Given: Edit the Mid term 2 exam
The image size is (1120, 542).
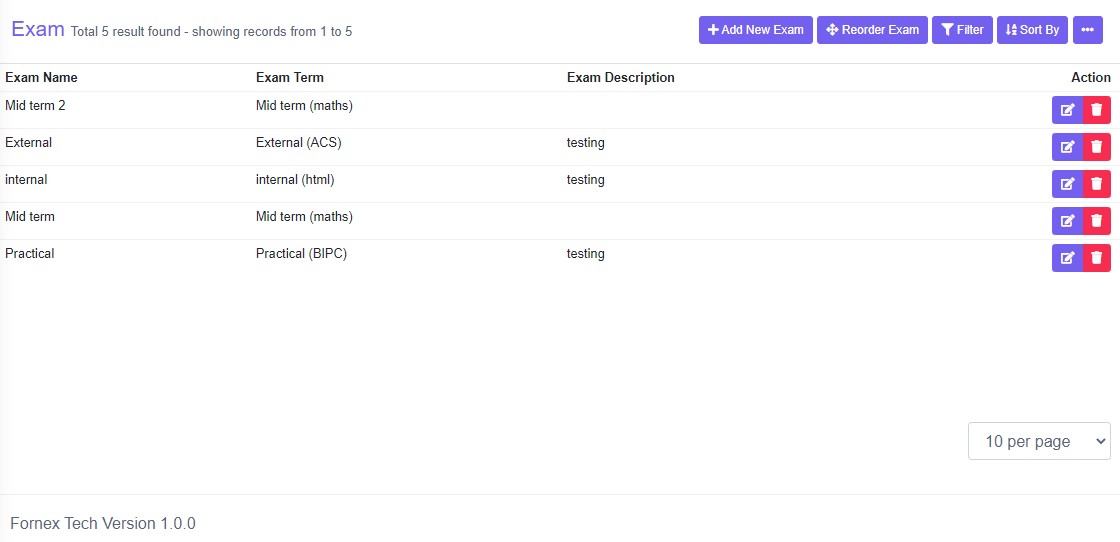Looking at the screenshot, I should (x=1067, y=110).
